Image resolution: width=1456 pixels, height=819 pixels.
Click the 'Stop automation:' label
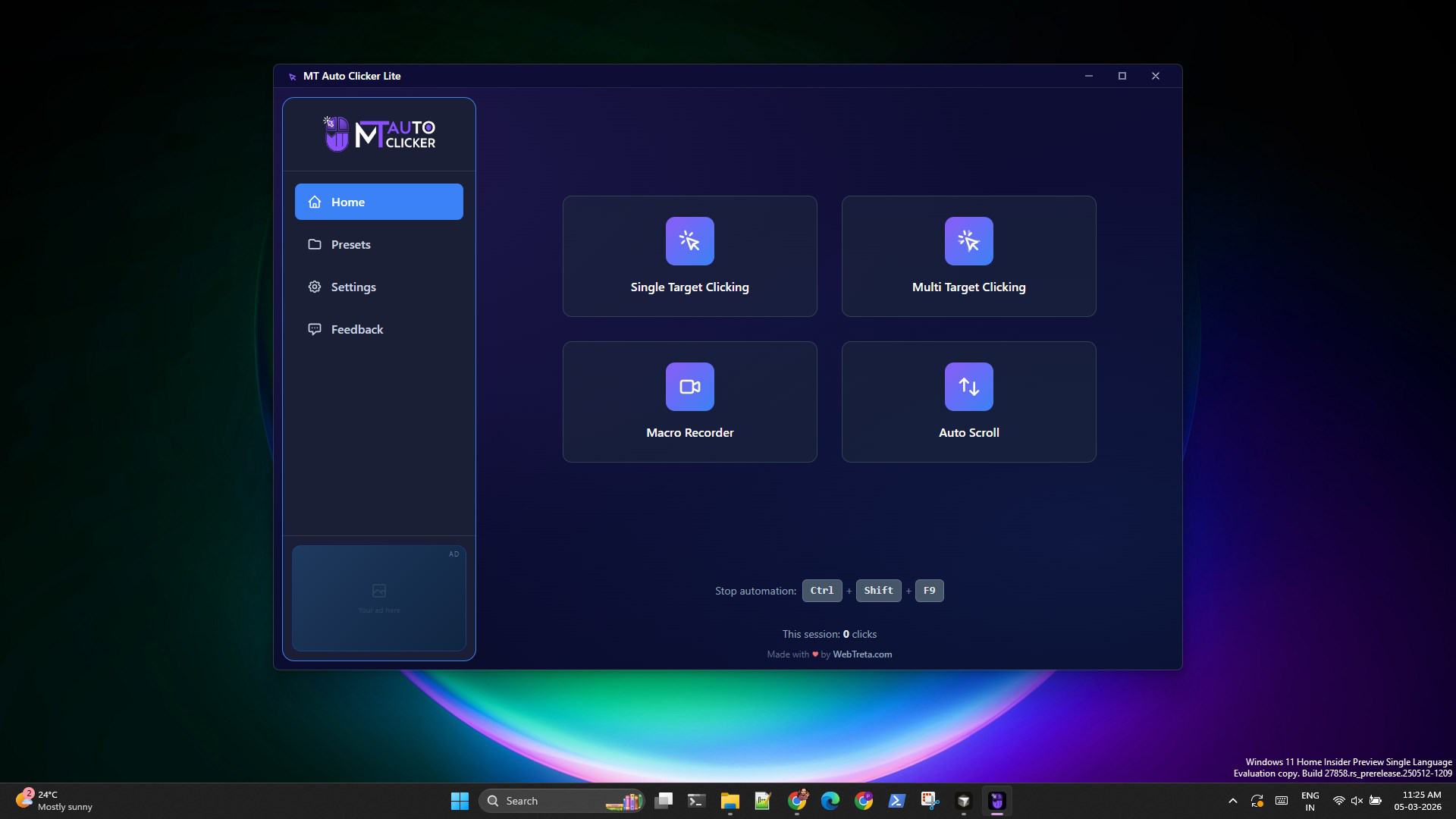pos(755,591)
